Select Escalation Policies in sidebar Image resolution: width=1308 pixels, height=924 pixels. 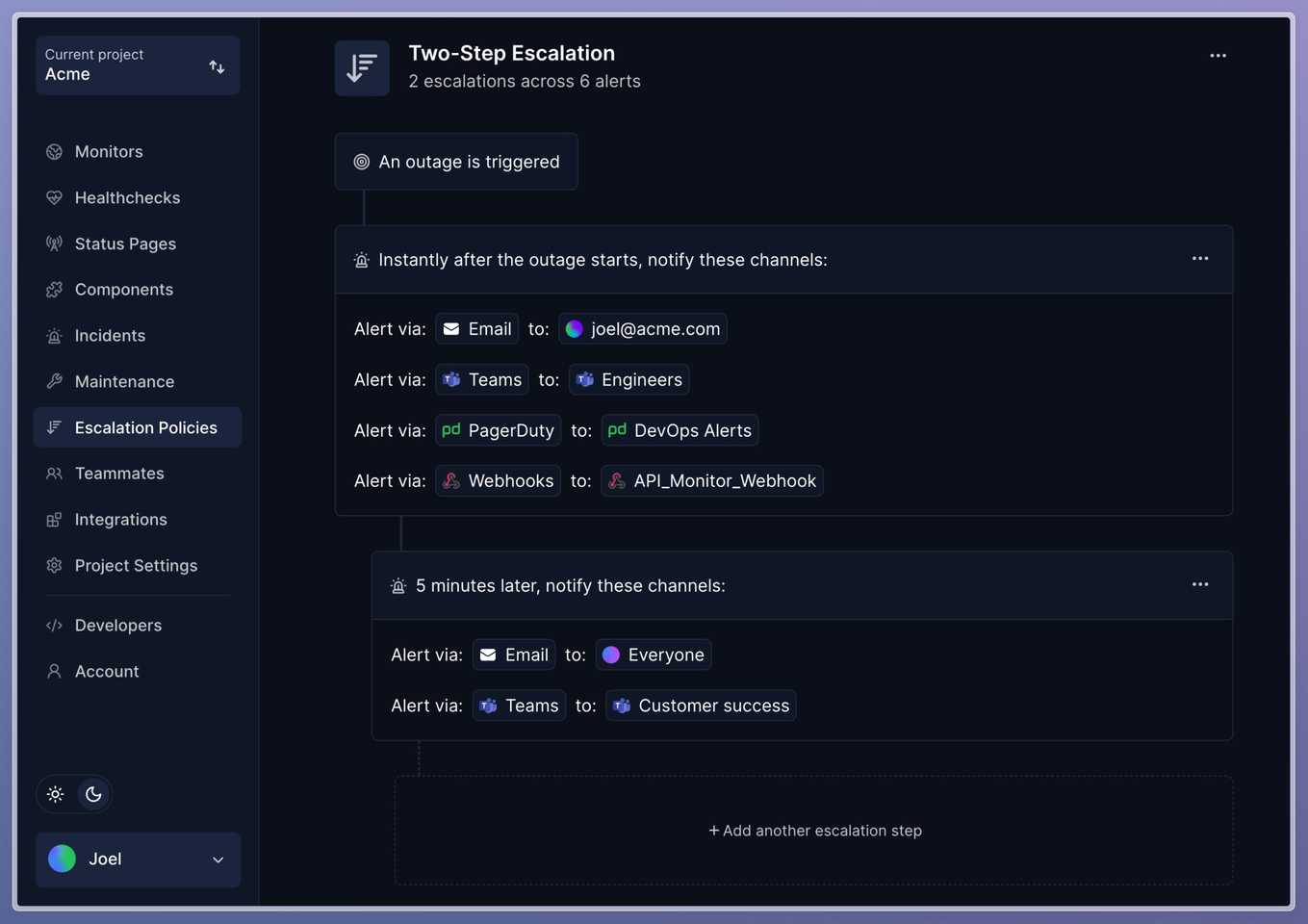coord(138,427)
